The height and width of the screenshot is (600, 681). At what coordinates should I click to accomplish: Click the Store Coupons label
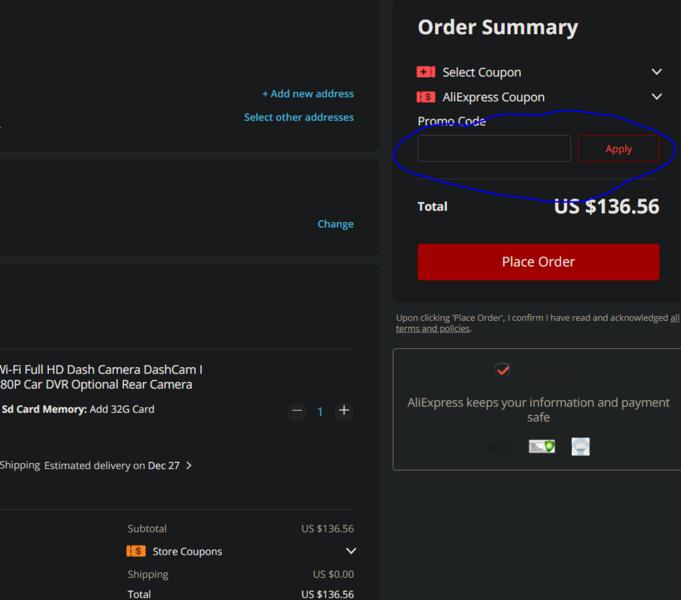[x=187, y=551]
